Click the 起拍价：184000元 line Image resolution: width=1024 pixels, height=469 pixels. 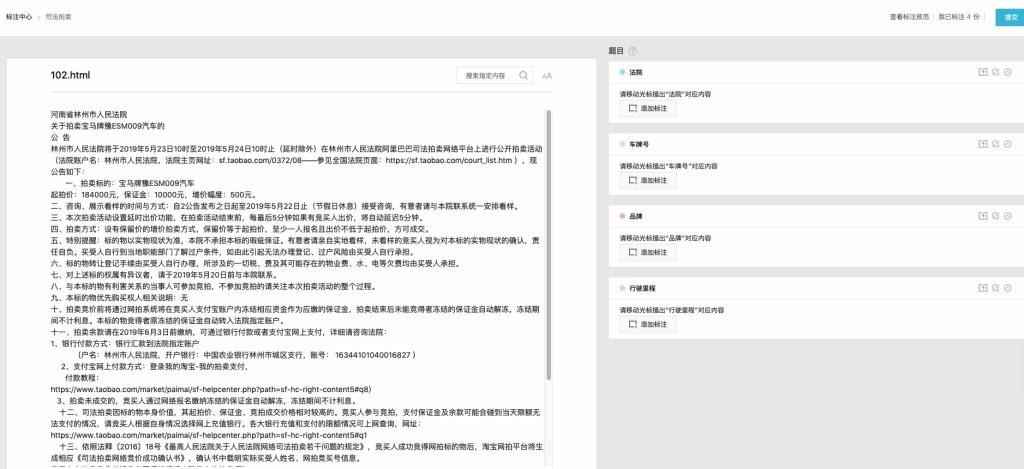(154, 195)
